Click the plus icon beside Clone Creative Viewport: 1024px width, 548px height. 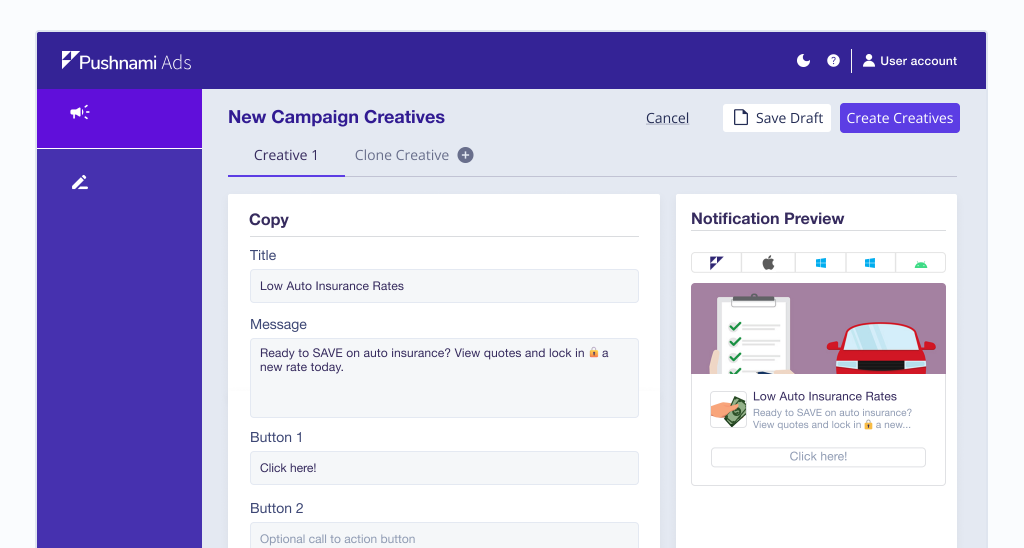(x=465, y=155)
